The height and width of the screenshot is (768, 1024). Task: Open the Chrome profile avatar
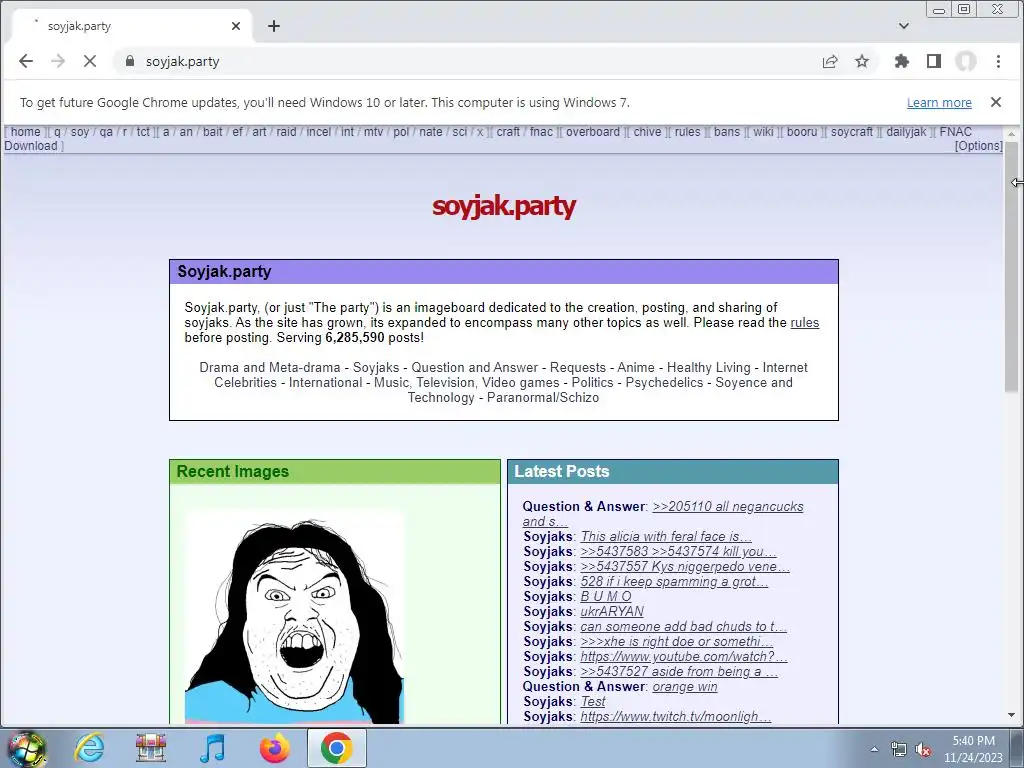[x=966, y=61]
